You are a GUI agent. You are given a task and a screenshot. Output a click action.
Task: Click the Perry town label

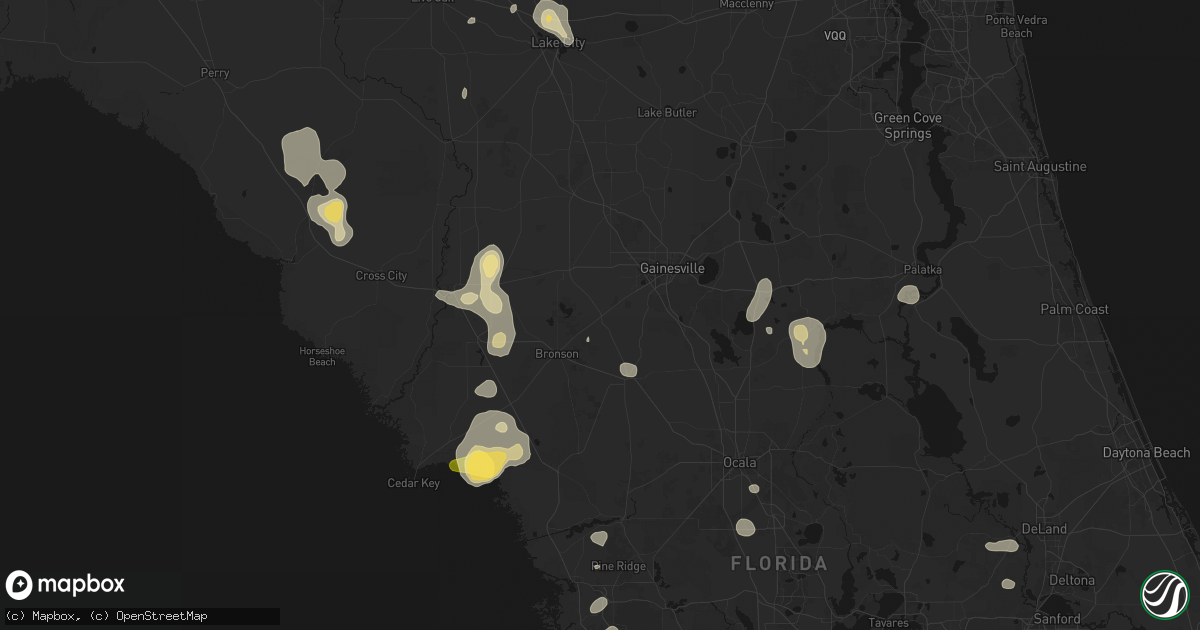click(215, 73)
